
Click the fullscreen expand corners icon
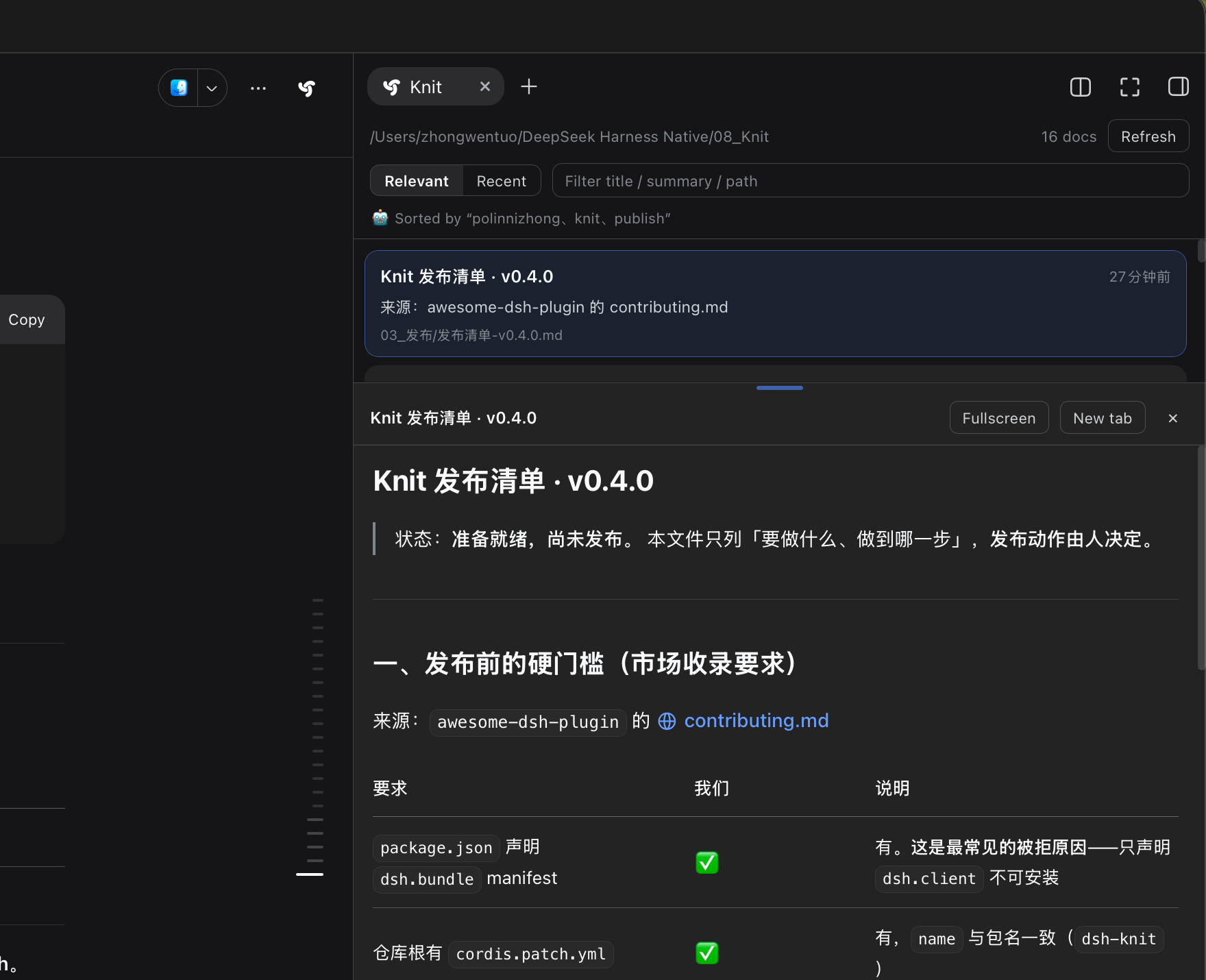(x=1130, y=87)
